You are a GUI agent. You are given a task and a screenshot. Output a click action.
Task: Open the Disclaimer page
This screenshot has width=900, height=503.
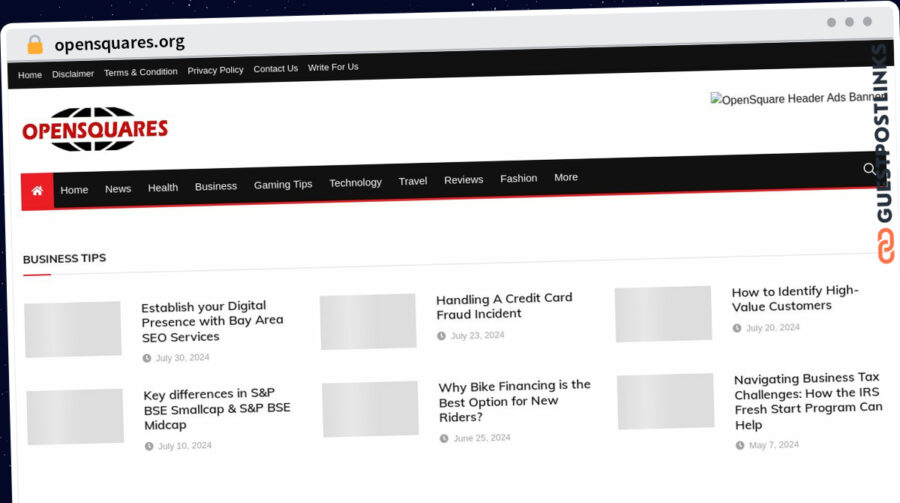point(73,73)
